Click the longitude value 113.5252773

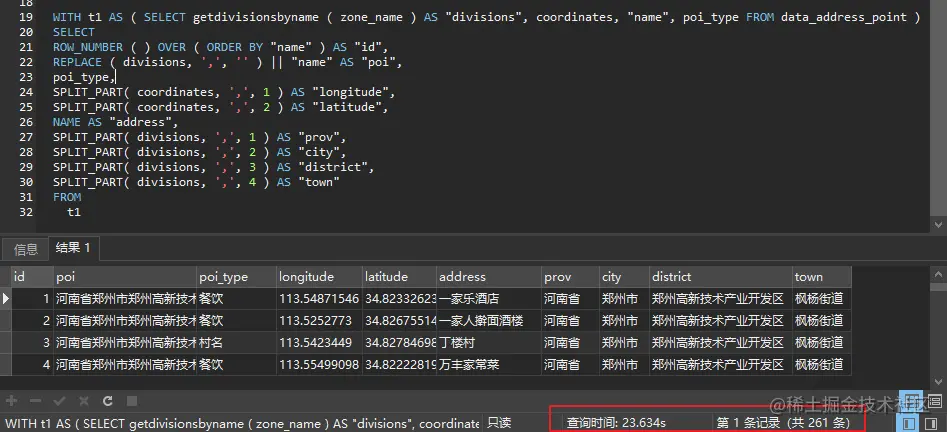point(319,321)
